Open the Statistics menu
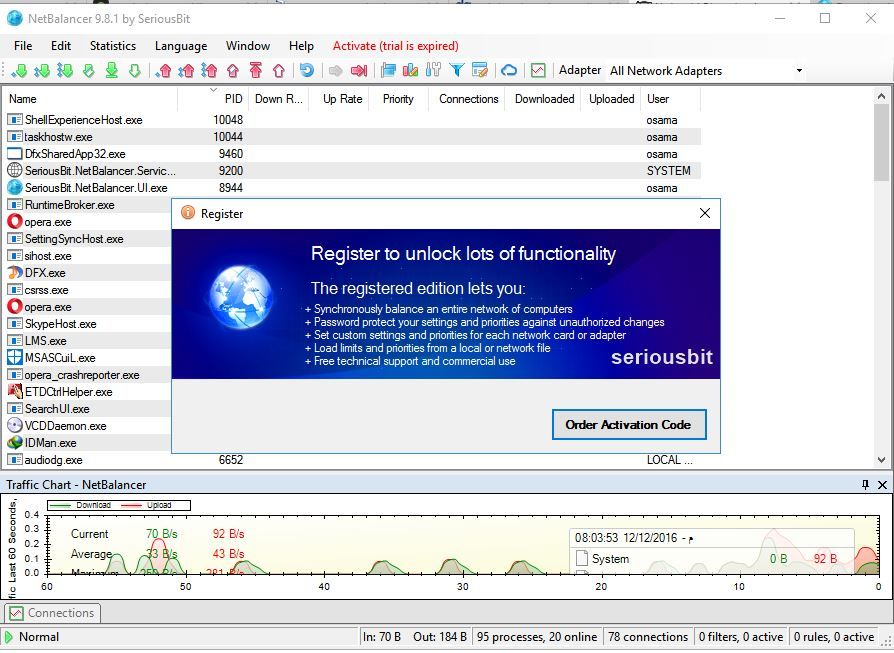Viewport: 894px width, 653px height. 113,46
